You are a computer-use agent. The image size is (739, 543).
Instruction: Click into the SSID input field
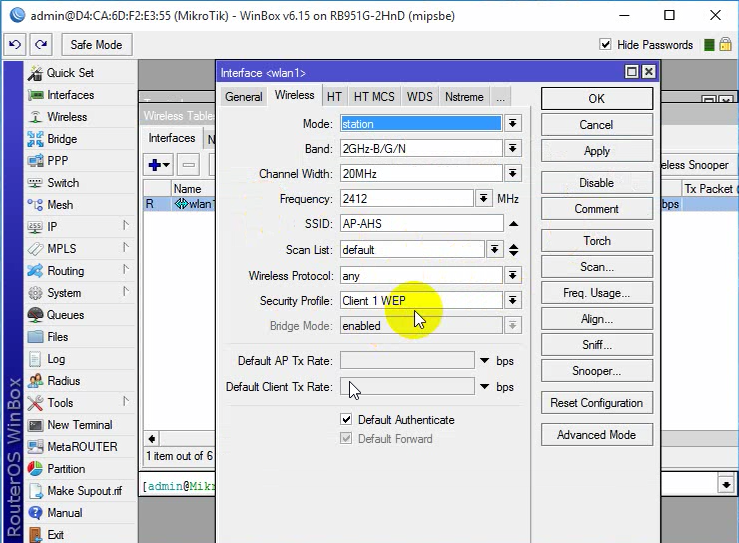pos(421,223)
